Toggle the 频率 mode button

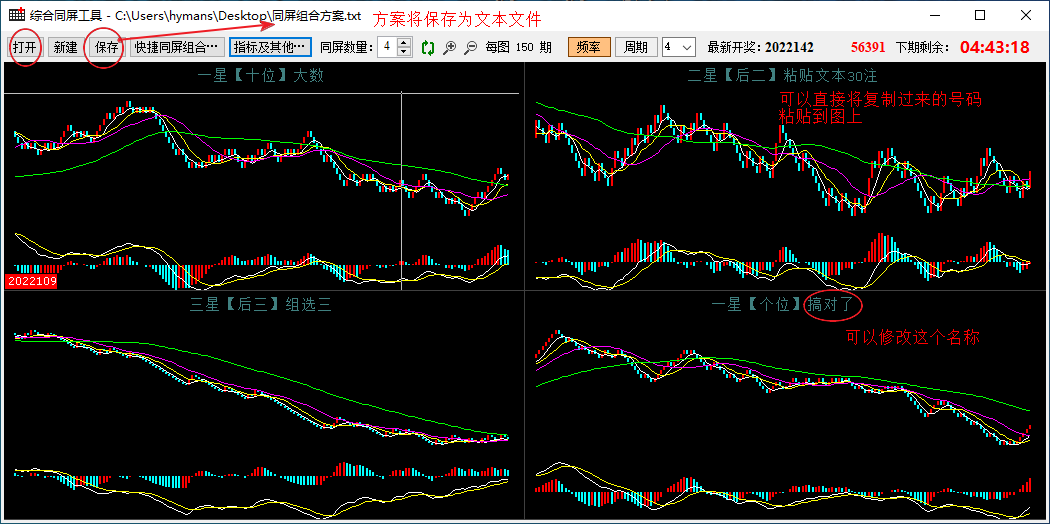(x=589, y=47)
